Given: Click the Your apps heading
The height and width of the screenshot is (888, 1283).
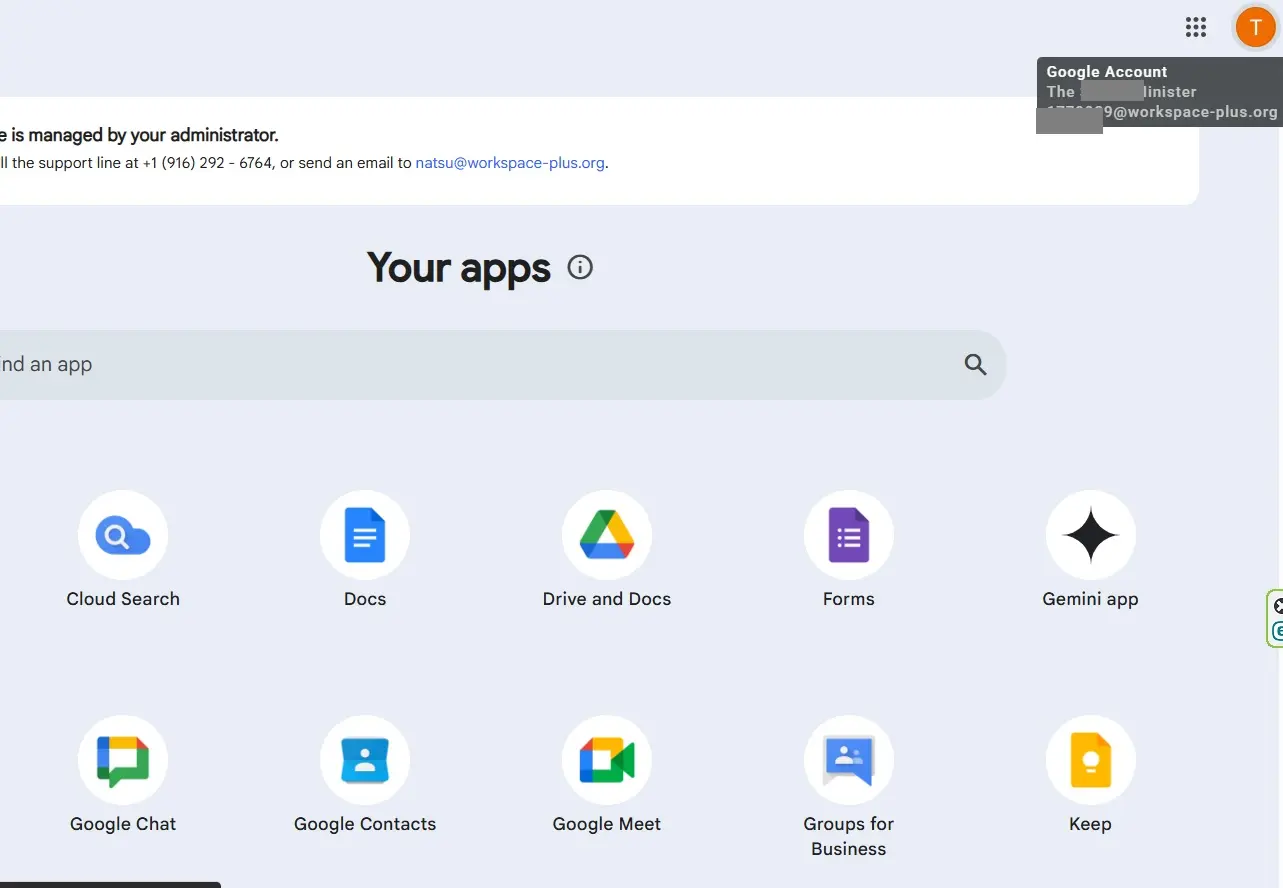Looking at the screenshot, I should pyautogui.click(x=459, y=268).
